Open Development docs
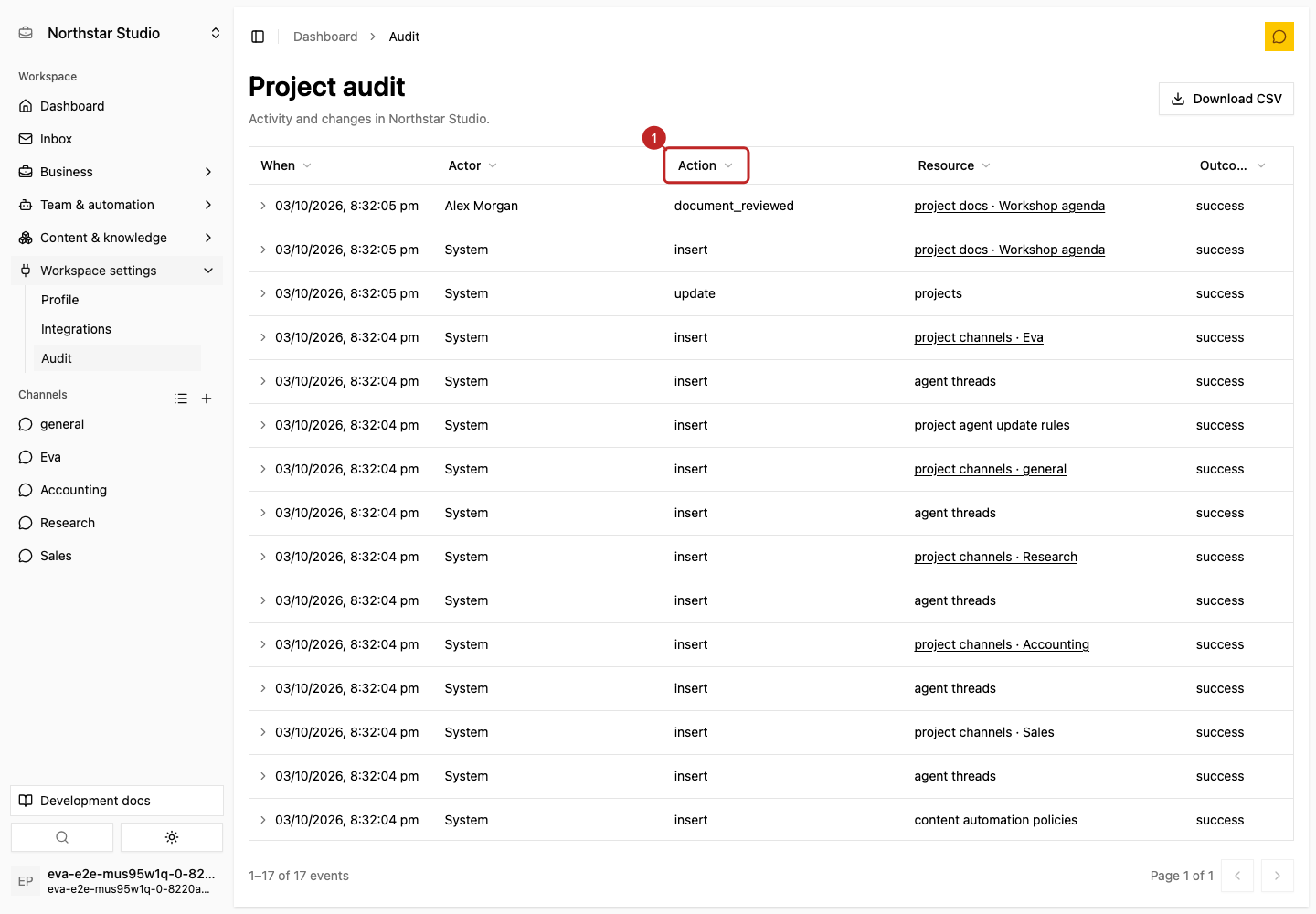The width and height of the screenshot is (1316, 914). click(x=117, y=801)
